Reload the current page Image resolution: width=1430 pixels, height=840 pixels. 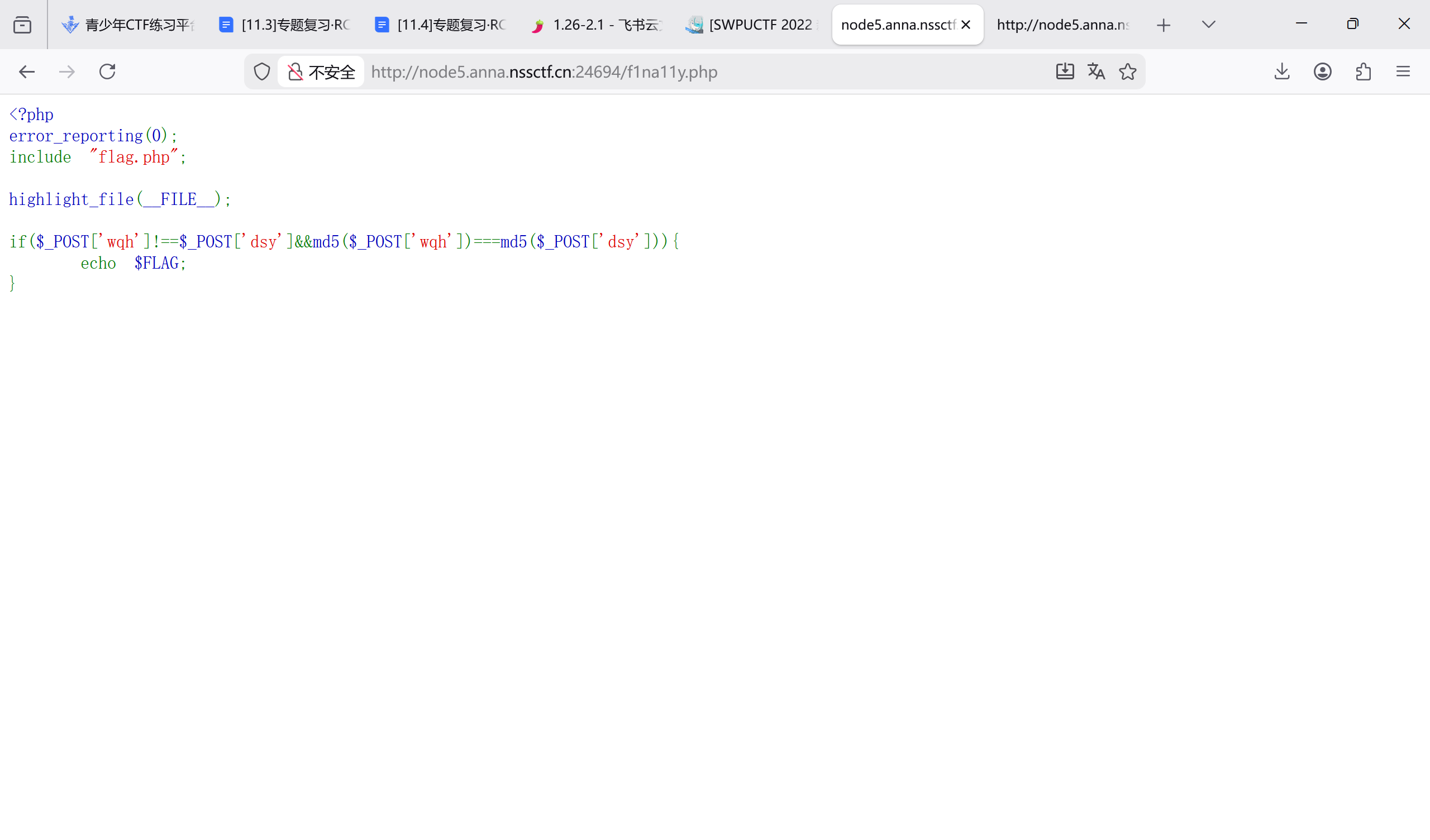click(x=107, y=72)
